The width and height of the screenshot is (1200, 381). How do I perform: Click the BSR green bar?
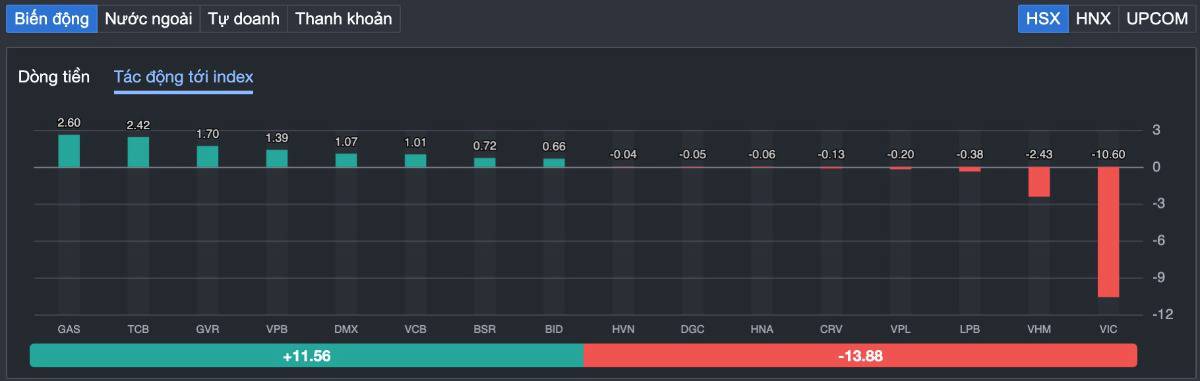[485, 162]
